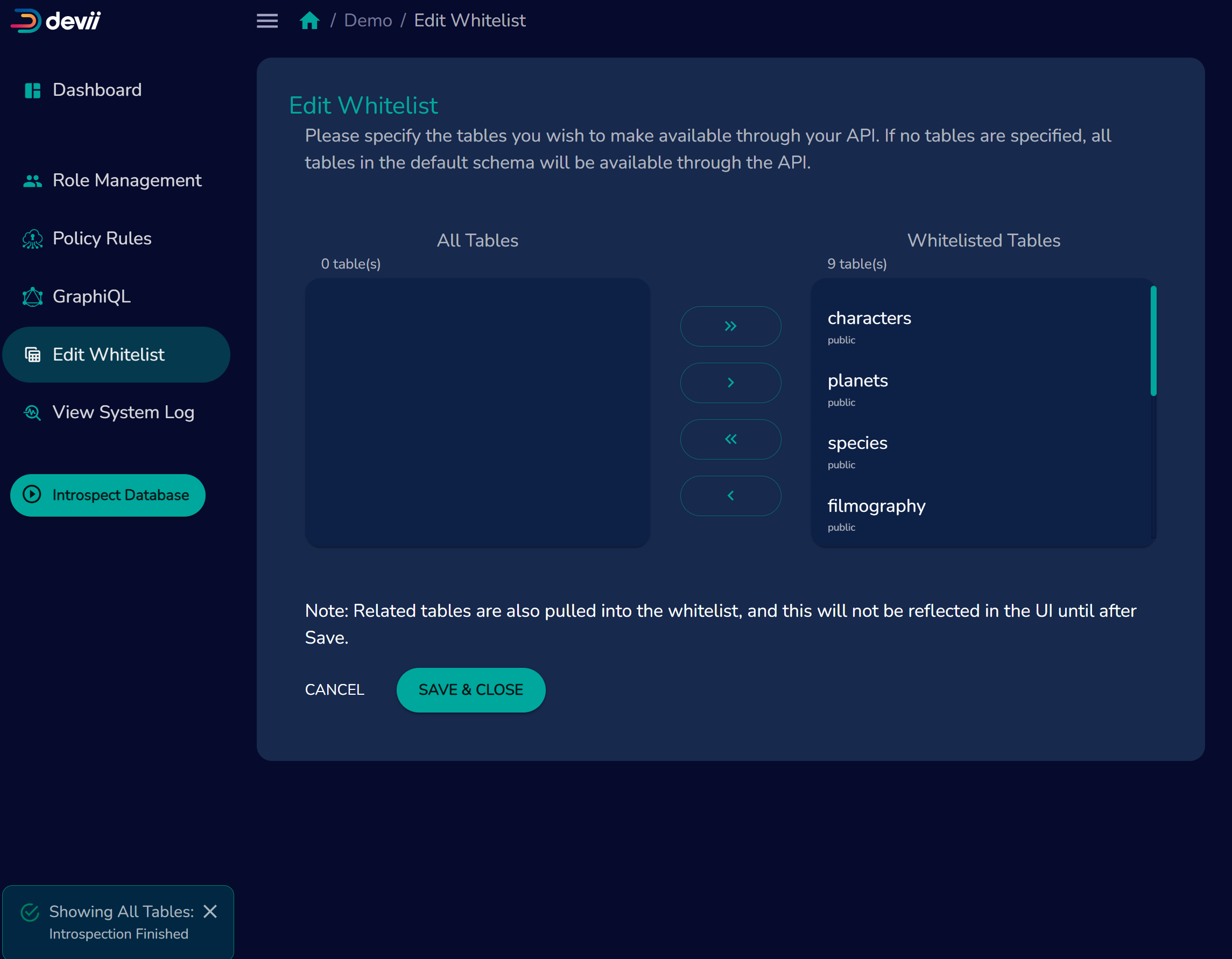Screen dimensions: 1232x959
Task: Open View System Log
Action: click(123, 412)
